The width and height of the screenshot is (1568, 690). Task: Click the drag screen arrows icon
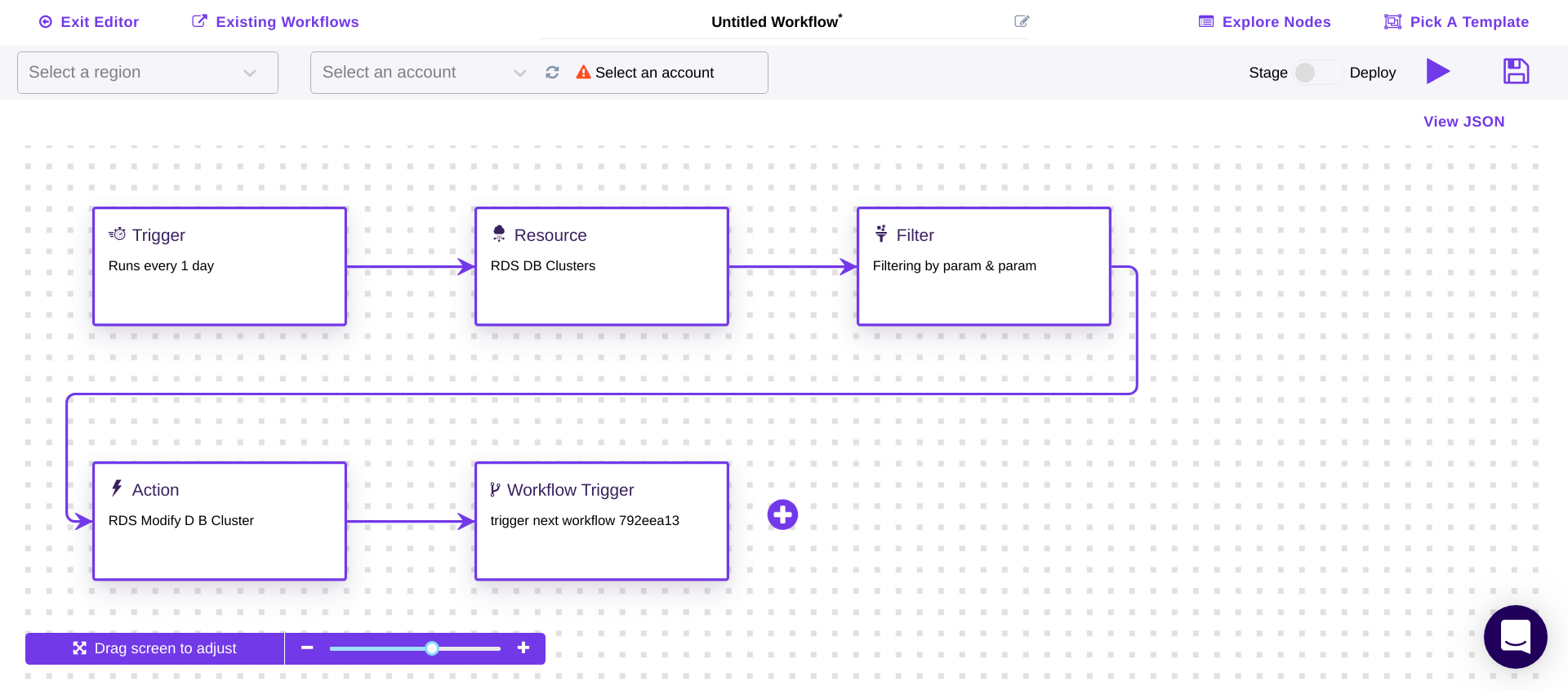(x=79, y=648)
